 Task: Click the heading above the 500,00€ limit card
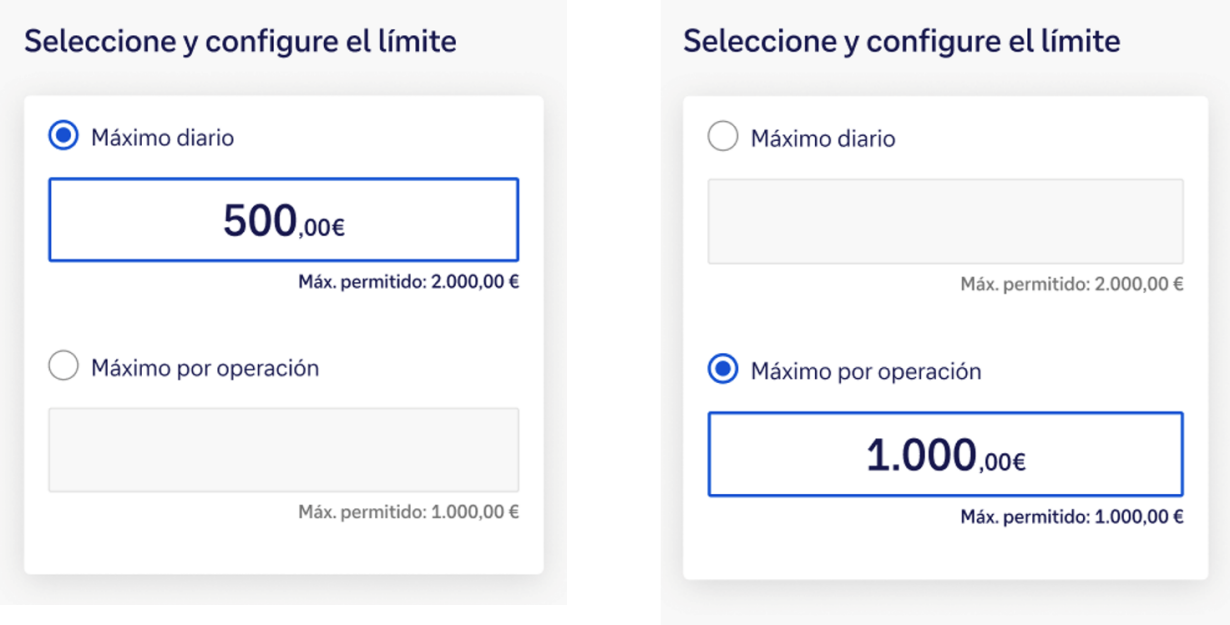pos(240,42)
